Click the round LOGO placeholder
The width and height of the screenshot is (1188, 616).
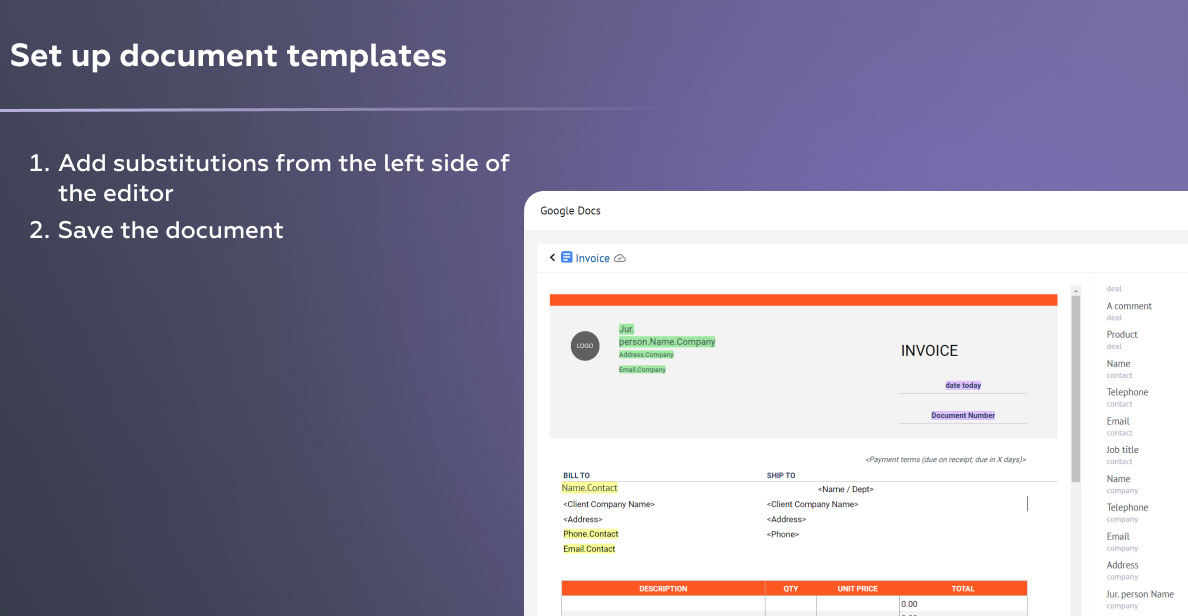[x=585, y=346]
